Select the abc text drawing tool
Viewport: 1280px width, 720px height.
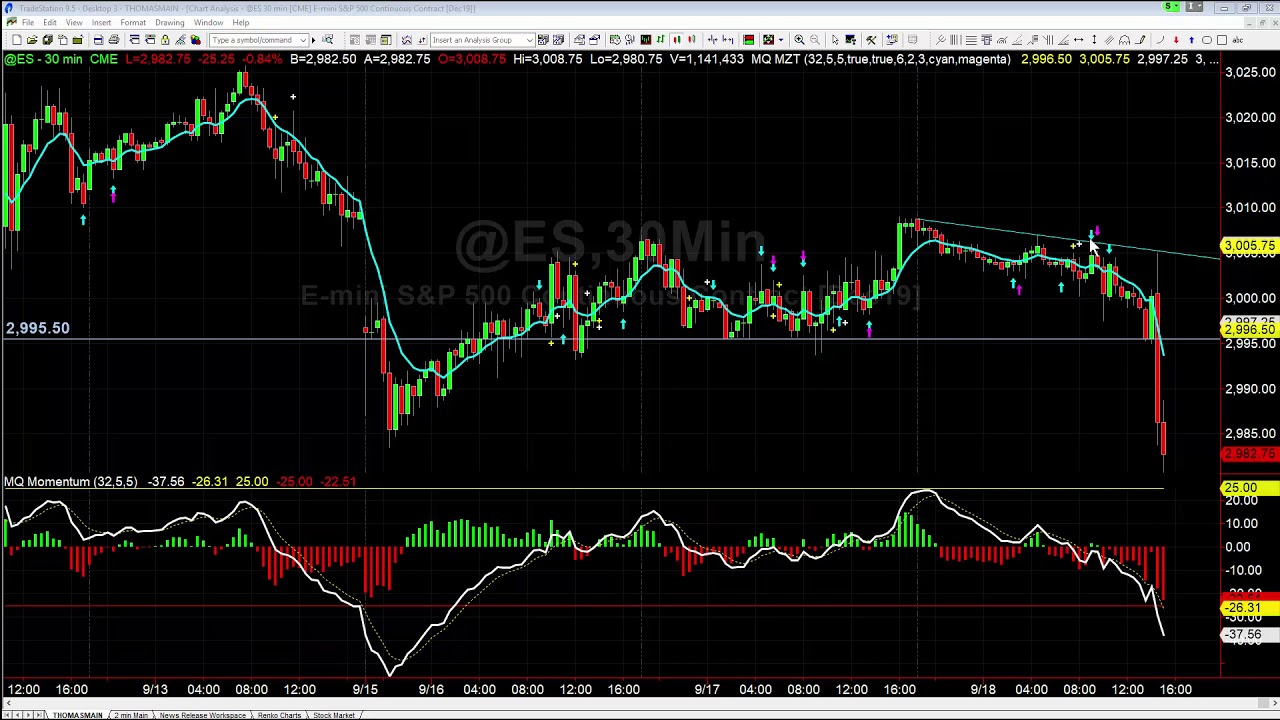pyautogui.click(x=1237, y=40)
